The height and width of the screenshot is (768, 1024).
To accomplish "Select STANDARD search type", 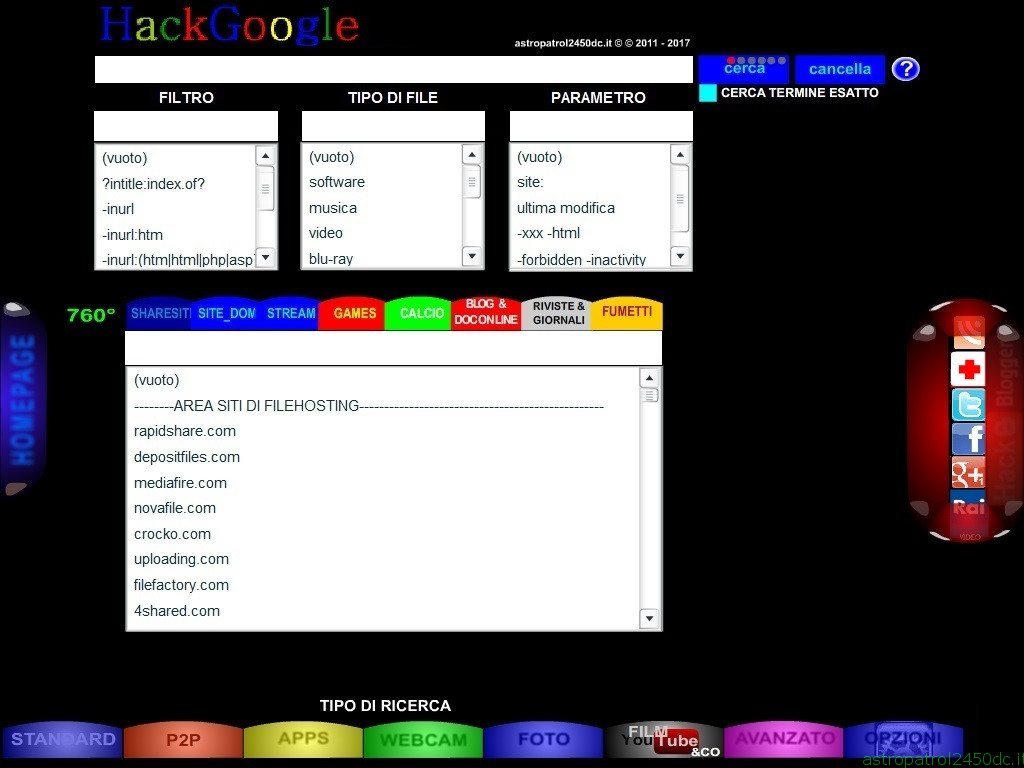I will (63, 739).
